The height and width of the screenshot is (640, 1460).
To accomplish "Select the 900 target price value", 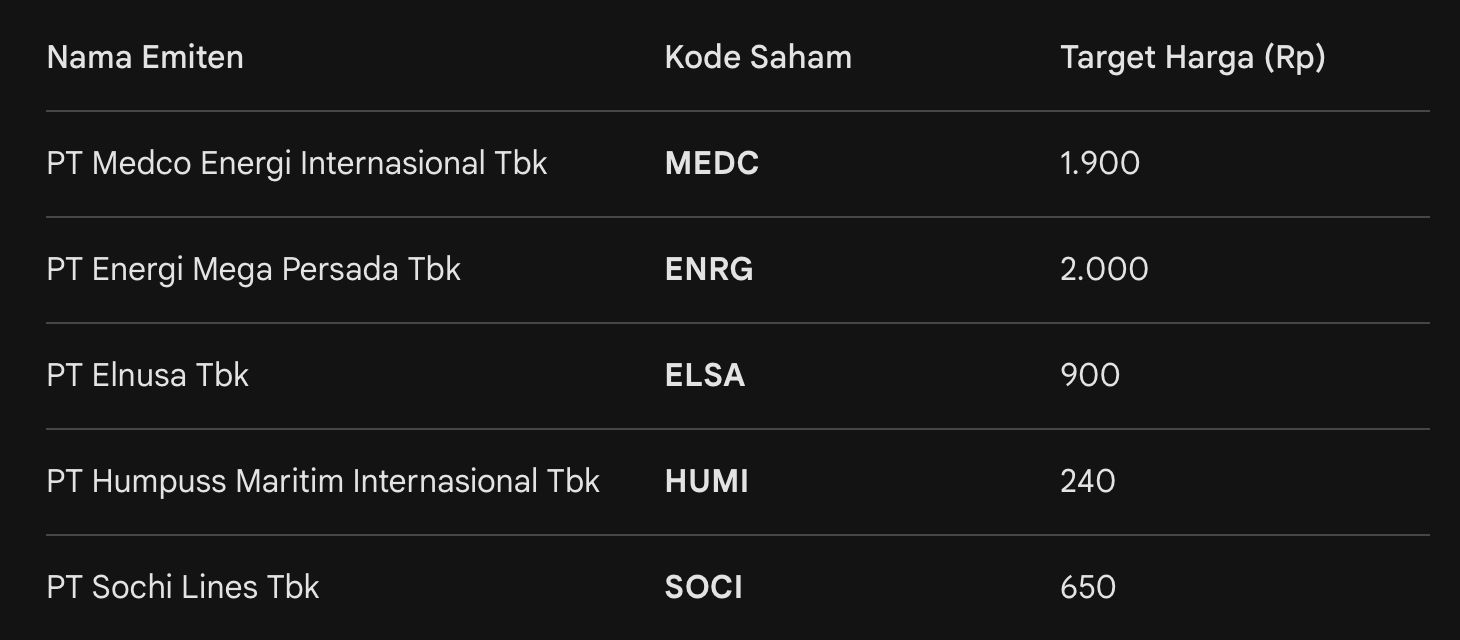I will [1089, 376].
